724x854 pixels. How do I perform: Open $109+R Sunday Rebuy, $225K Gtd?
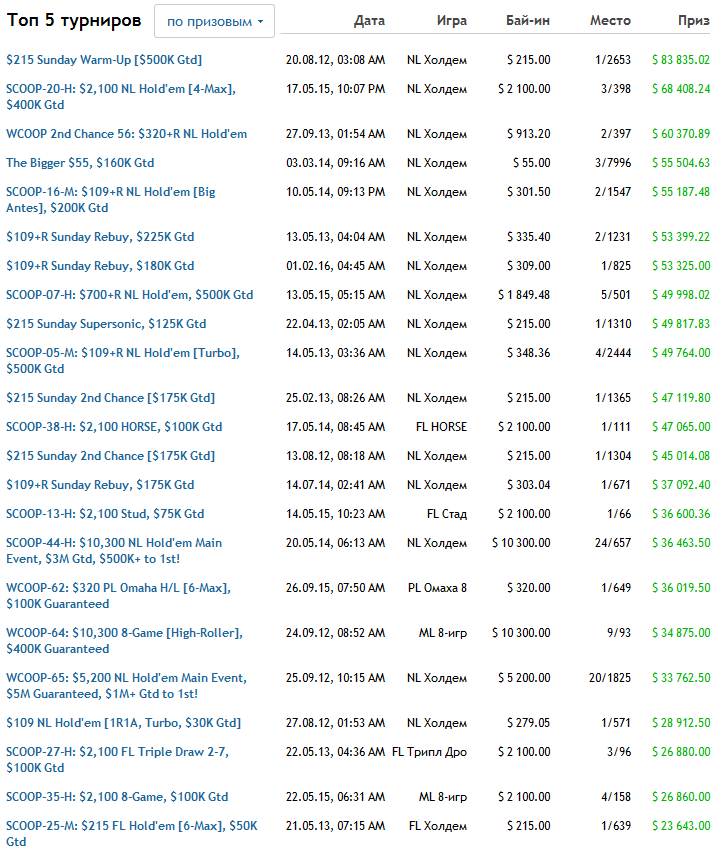pyautogui.click(x=100, y=238)
